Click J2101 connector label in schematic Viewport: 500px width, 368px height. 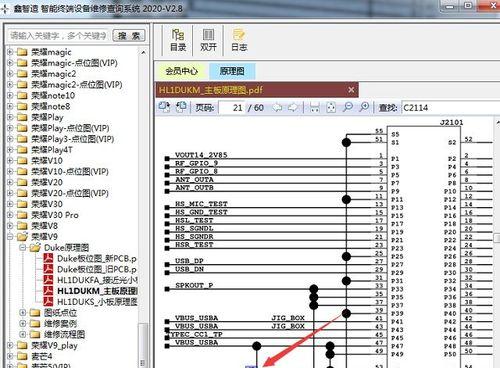point(452,122)
